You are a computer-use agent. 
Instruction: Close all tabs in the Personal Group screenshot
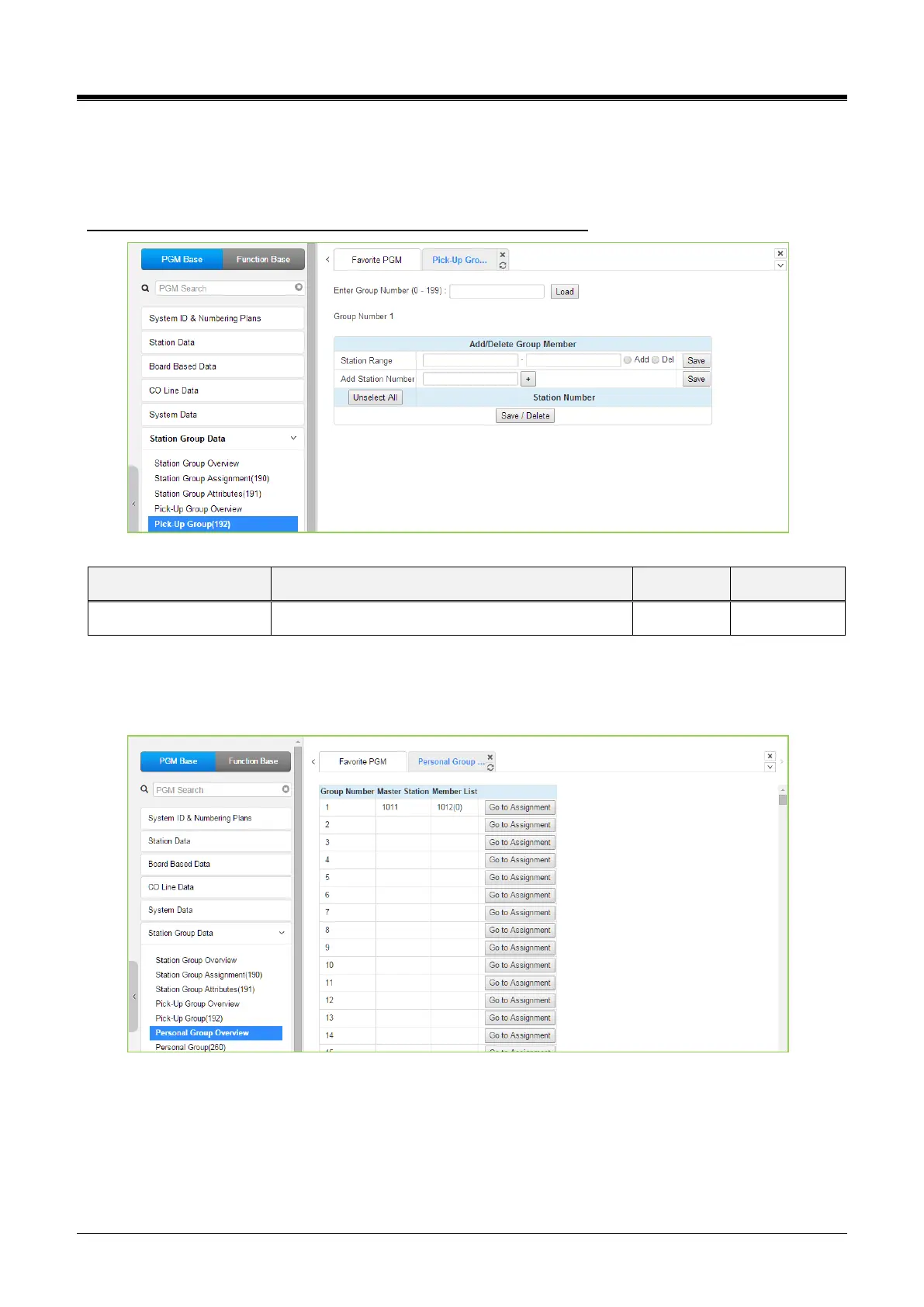[x=770, y=756]
